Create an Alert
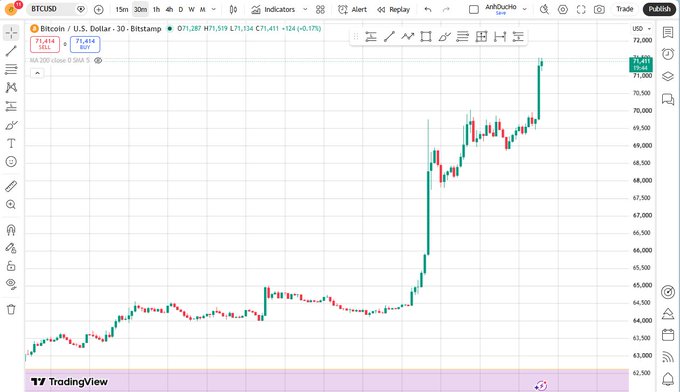680x392 pixels. point(352,9)
